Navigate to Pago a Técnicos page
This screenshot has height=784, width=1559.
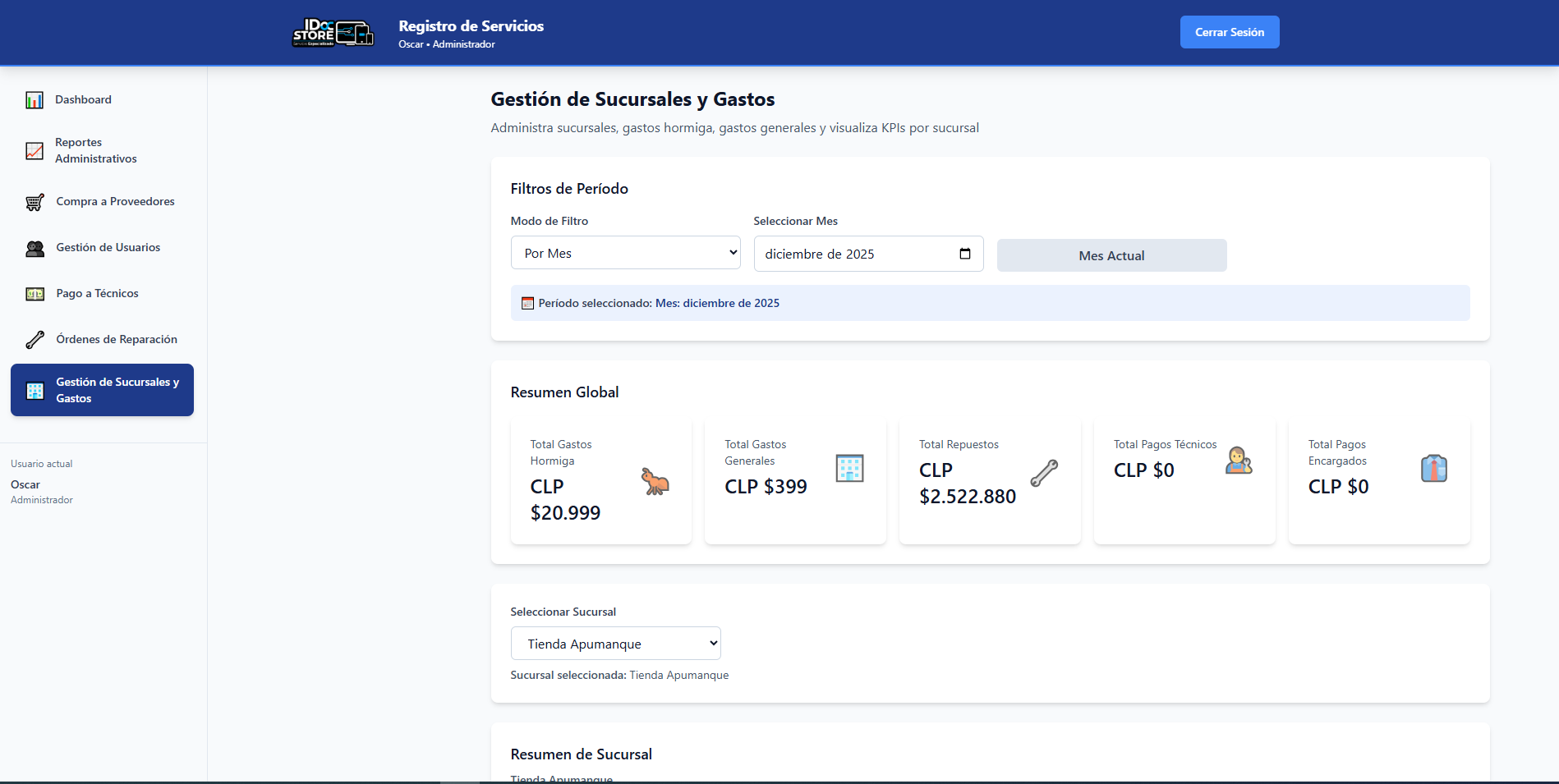pyautogui.click(x=97, y=294)
